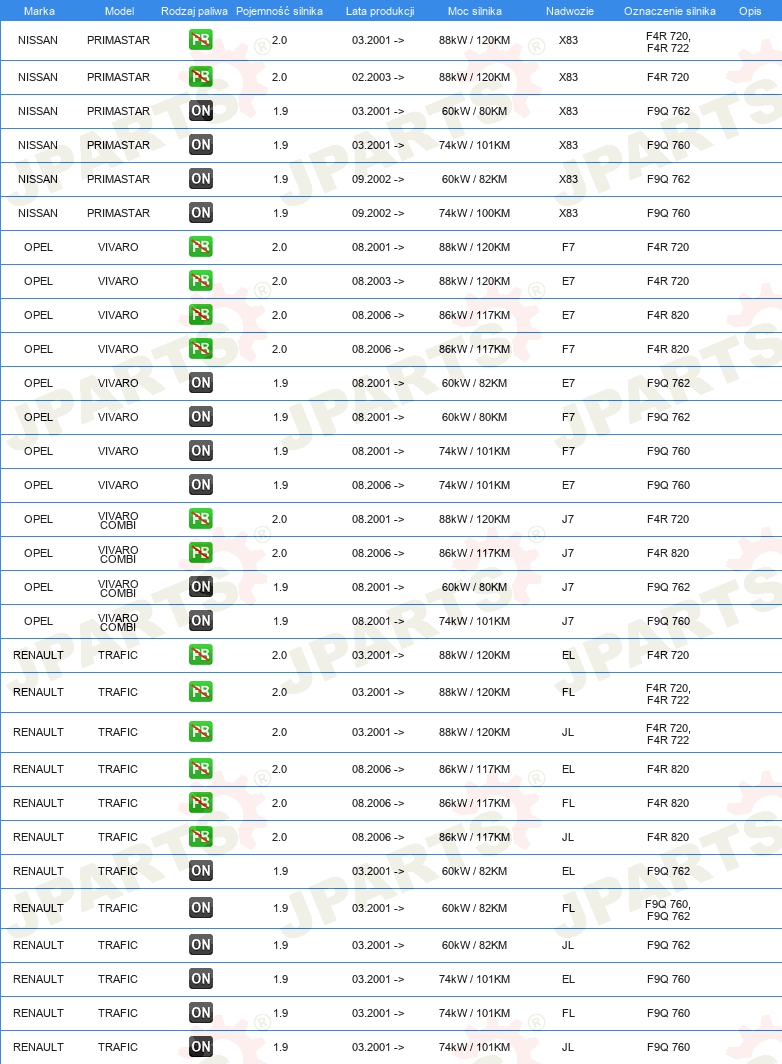Click diesel ON icon in Renault Trafic JL F9Q 760 row
This screenshot has height=1064, width=782.
click(x=200, y=1046)
